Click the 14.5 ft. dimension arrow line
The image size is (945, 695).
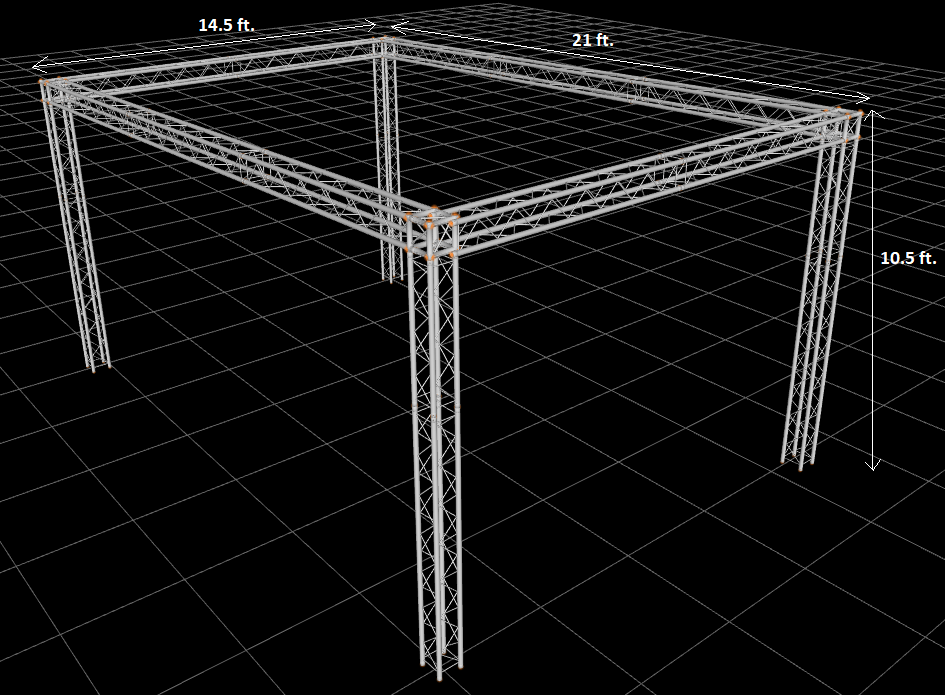coord(205,43)
